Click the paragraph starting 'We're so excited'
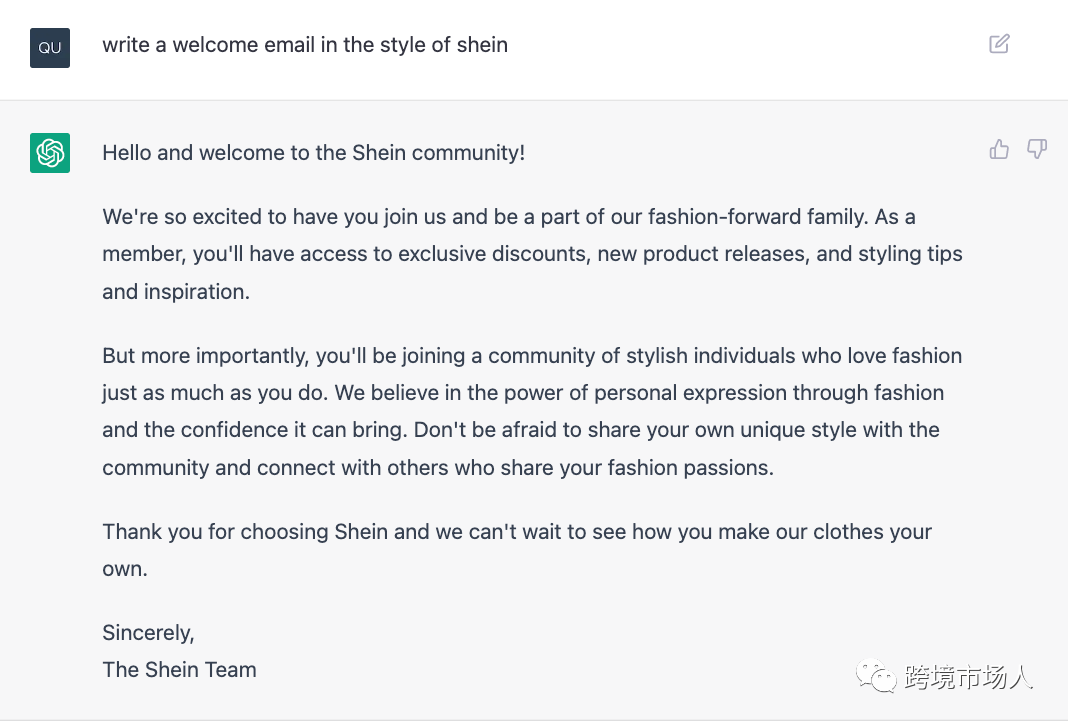 coord(532,254)
